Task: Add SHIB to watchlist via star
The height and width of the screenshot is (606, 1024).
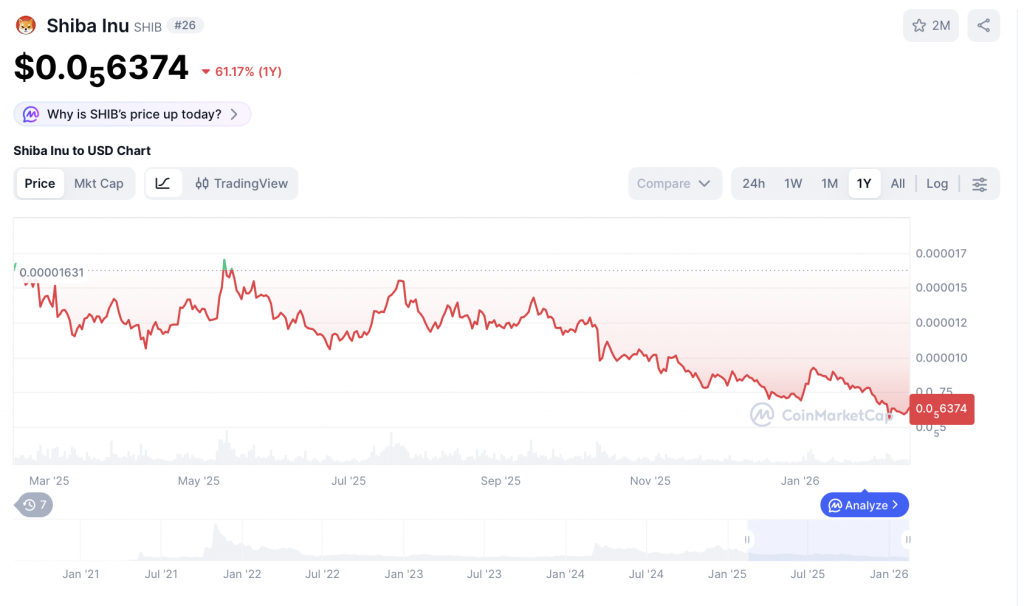Action: tap(931, 26)
